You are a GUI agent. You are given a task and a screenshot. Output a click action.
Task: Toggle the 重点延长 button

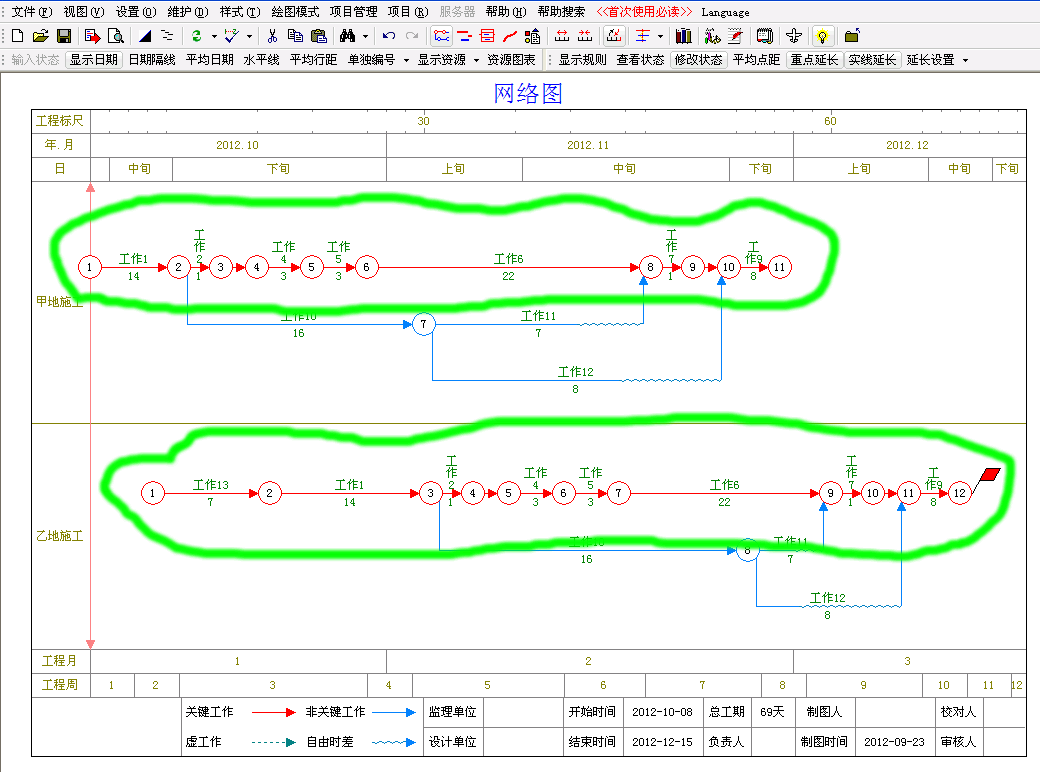coord(814,60)
